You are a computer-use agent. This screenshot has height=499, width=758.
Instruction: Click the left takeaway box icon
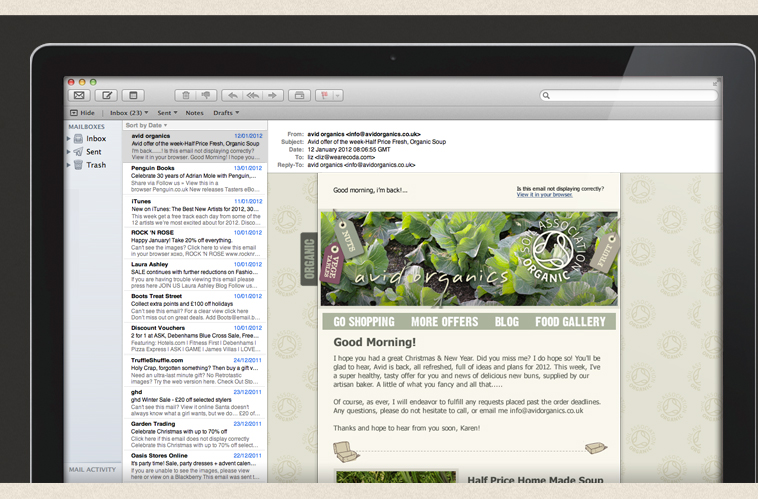pyautogui.click(x=345, y=452)
